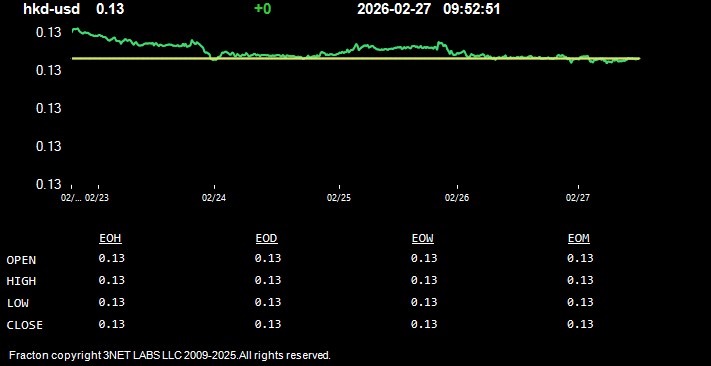Select the EOD CLOSE value

coord(268,324)
